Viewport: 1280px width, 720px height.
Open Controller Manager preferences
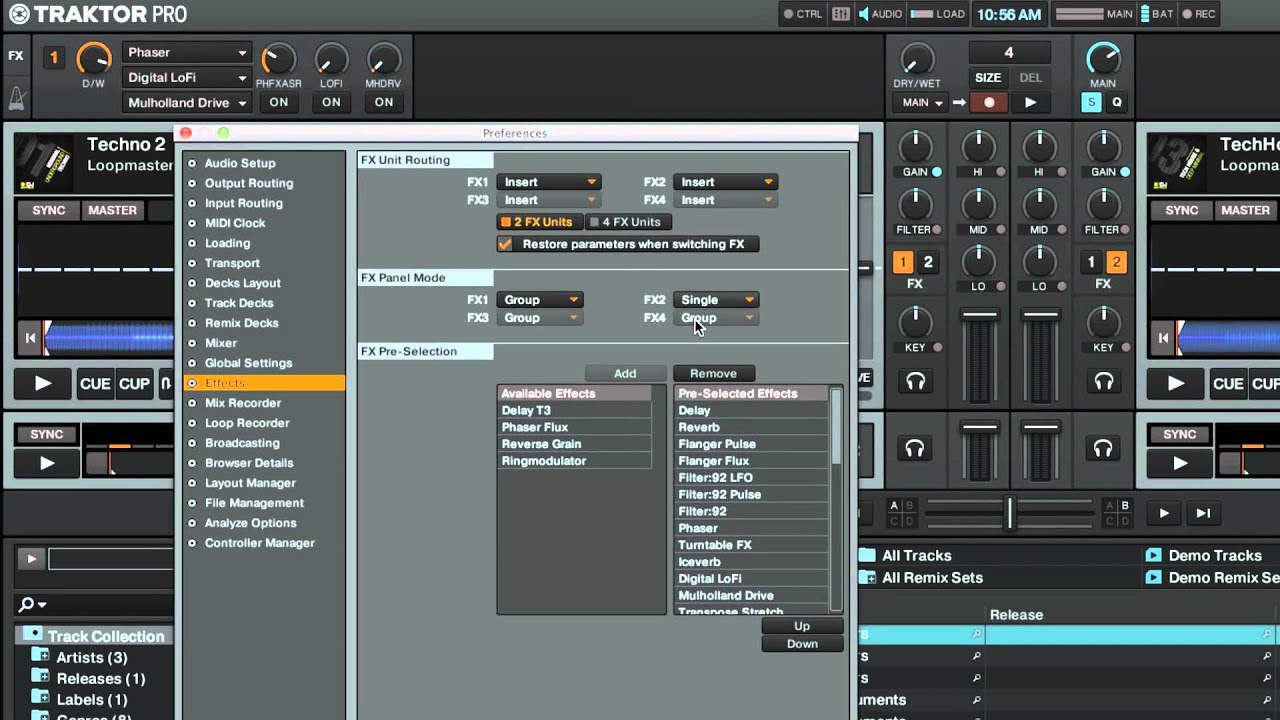259,543
